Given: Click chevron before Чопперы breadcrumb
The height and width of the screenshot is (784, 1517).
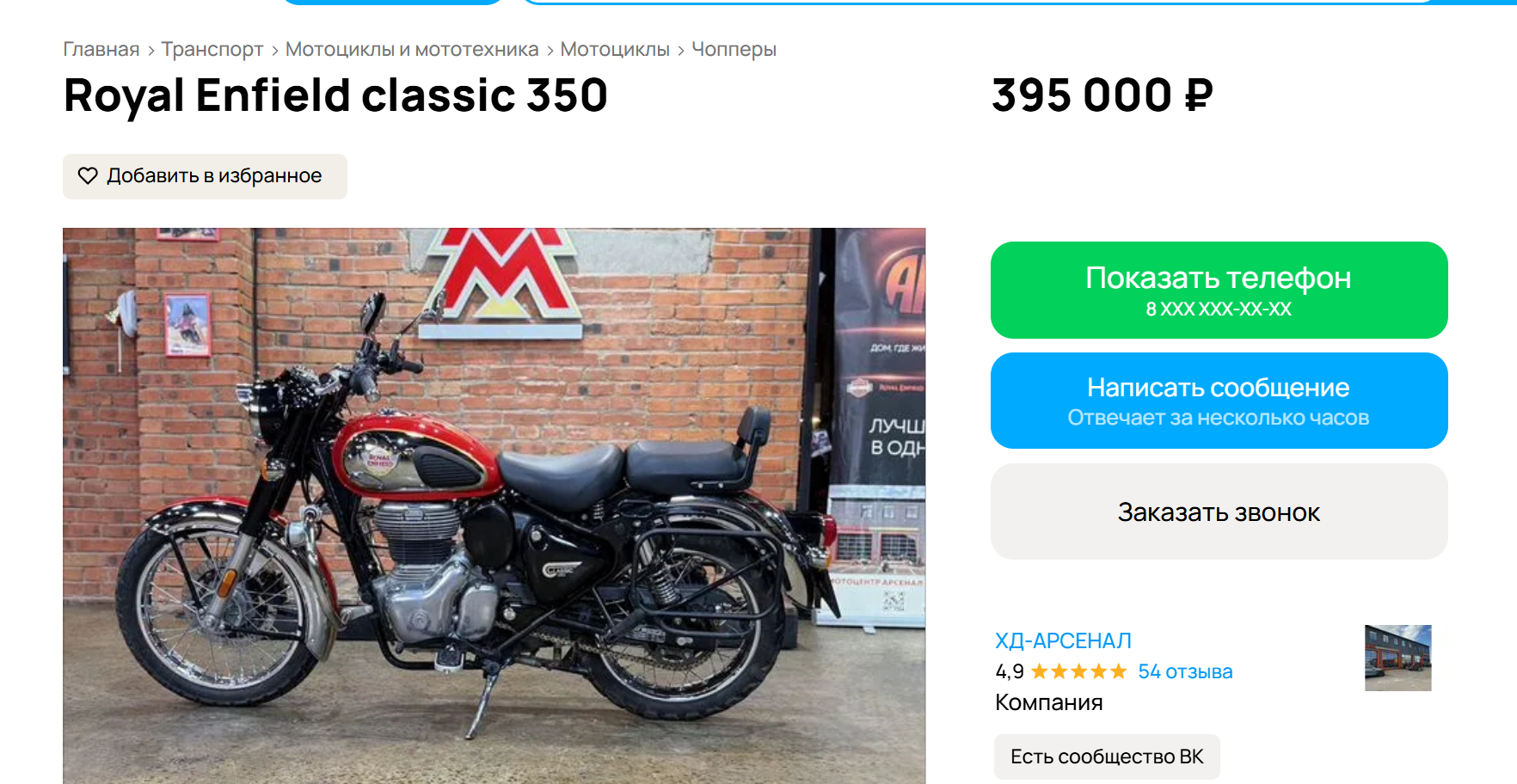Looking at the screenshot, I should [681, 52].
